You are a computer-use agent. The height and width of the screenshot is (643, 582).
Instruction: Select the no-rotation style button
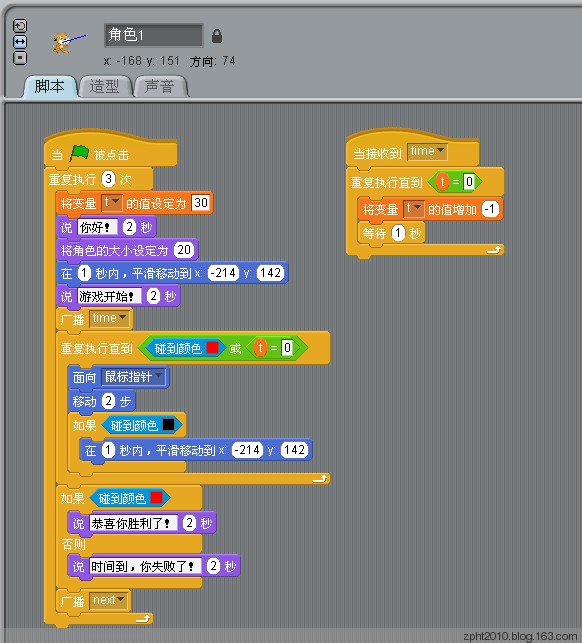tap(20, 58)
